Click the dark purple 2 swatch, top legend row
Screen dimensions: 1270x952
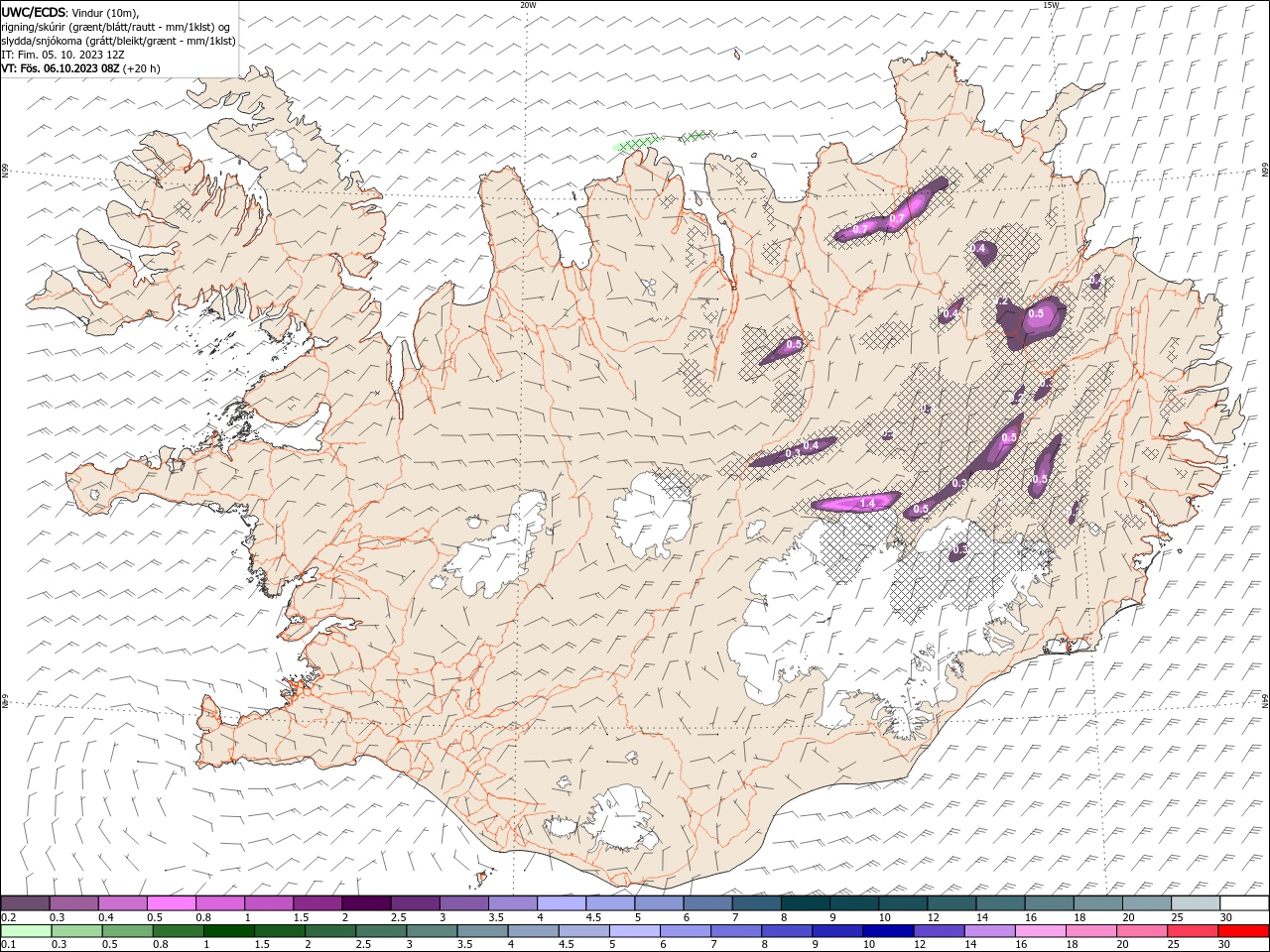click(x=365, y=903)
